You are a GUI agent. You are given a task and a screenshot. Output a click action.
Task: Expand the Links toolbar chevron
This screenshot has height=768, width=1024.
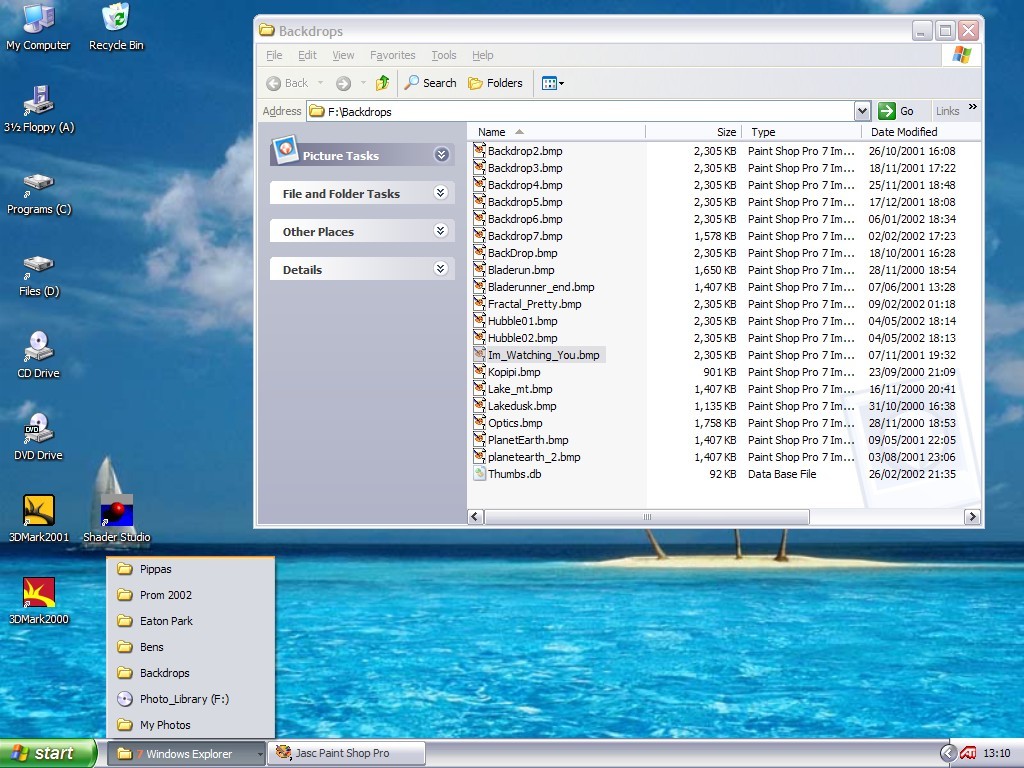(x=972, y=106)
